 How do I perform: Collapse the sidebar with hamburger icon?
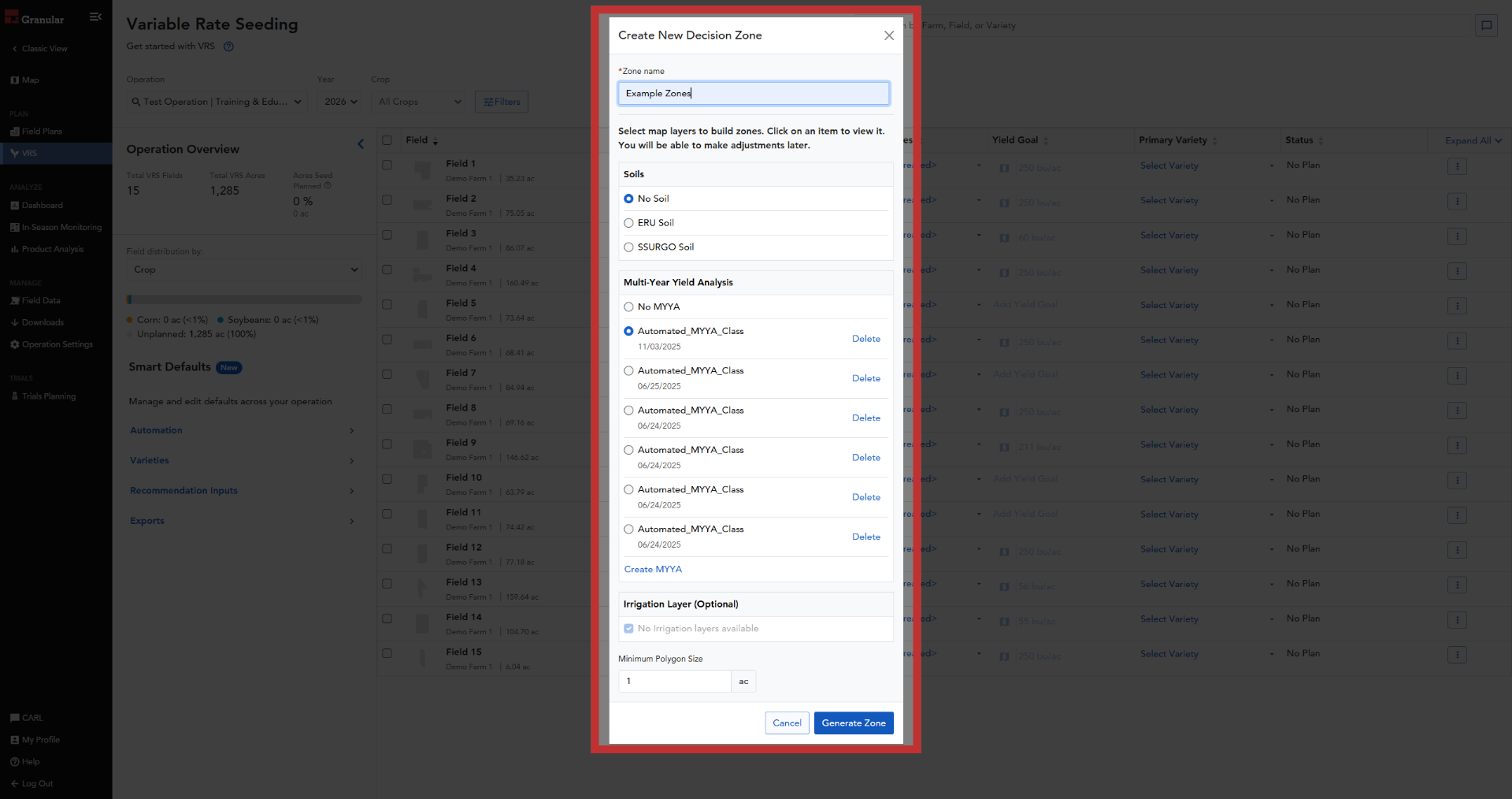coord(95,17)
